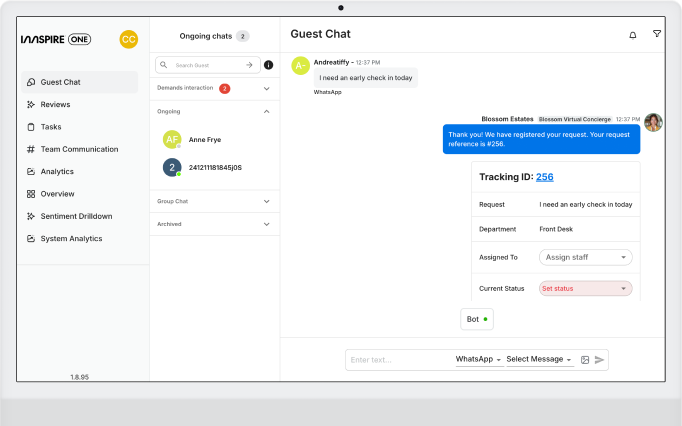Screen dimensions: 682x426
Task: Click the WhatsApp label under message
Action: (328, 92)
